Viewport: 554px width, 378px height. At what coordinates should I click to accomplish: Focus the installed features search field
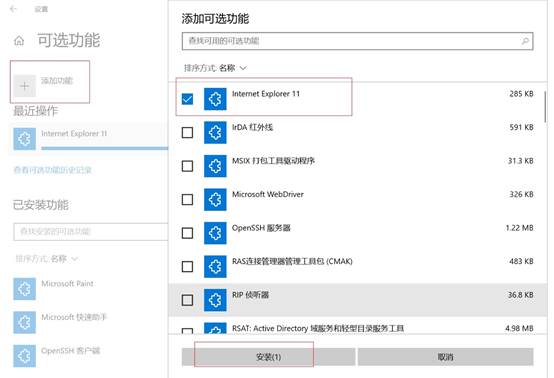[x=91, y=231]
